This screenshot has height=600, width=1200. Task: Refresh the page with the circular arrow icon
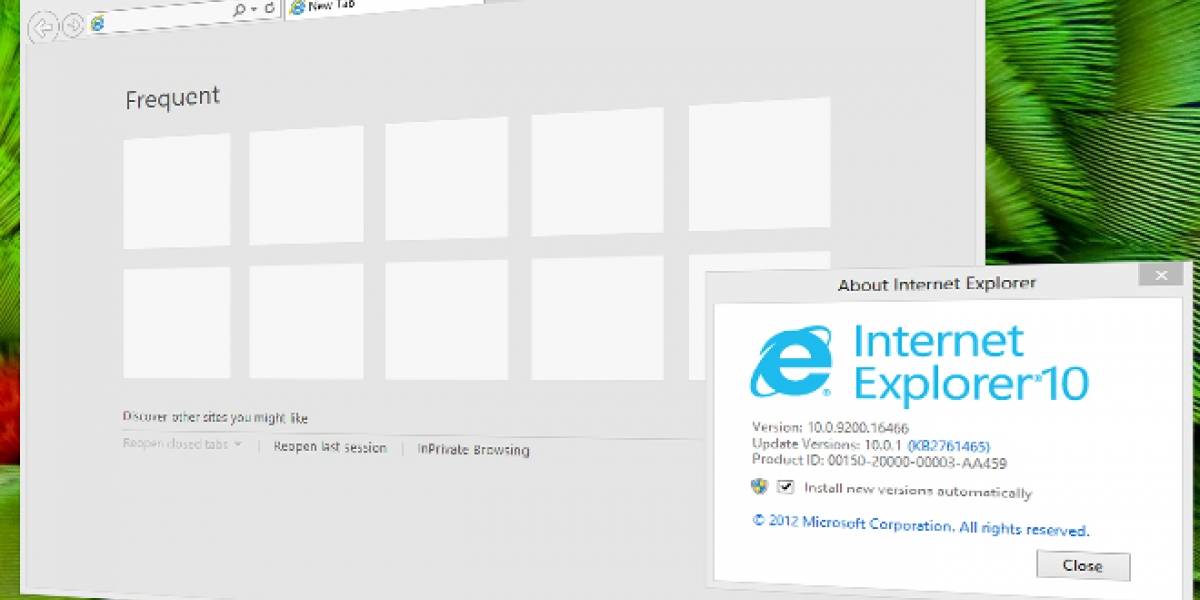tap(270, 8)
